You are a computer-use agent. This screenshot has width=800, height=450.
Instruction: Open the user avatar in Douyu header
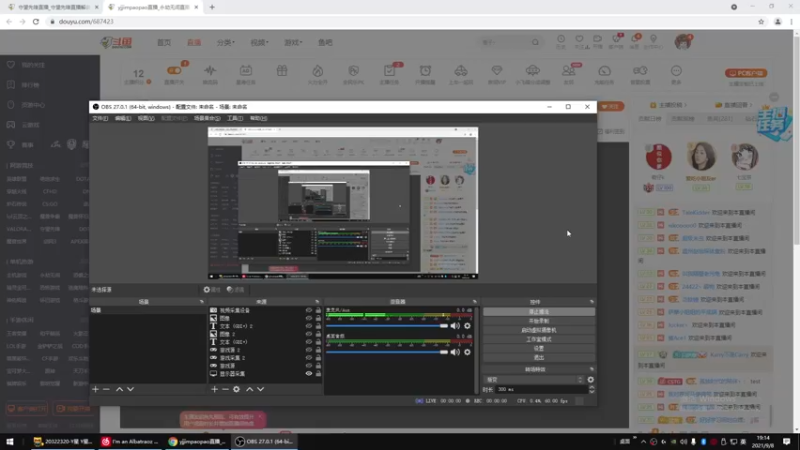point(683,42)
